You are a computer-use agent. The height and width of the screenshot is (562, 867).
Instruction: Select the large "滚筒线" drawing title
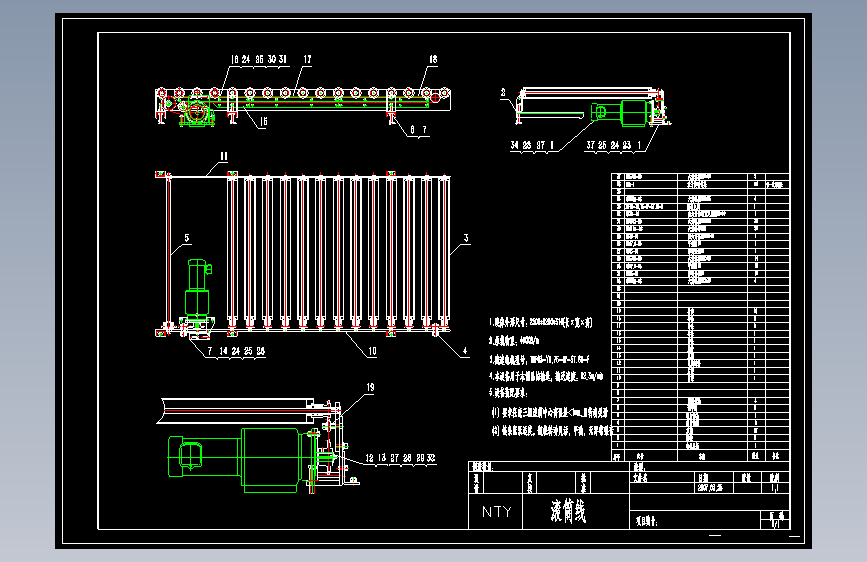point(568,511)
